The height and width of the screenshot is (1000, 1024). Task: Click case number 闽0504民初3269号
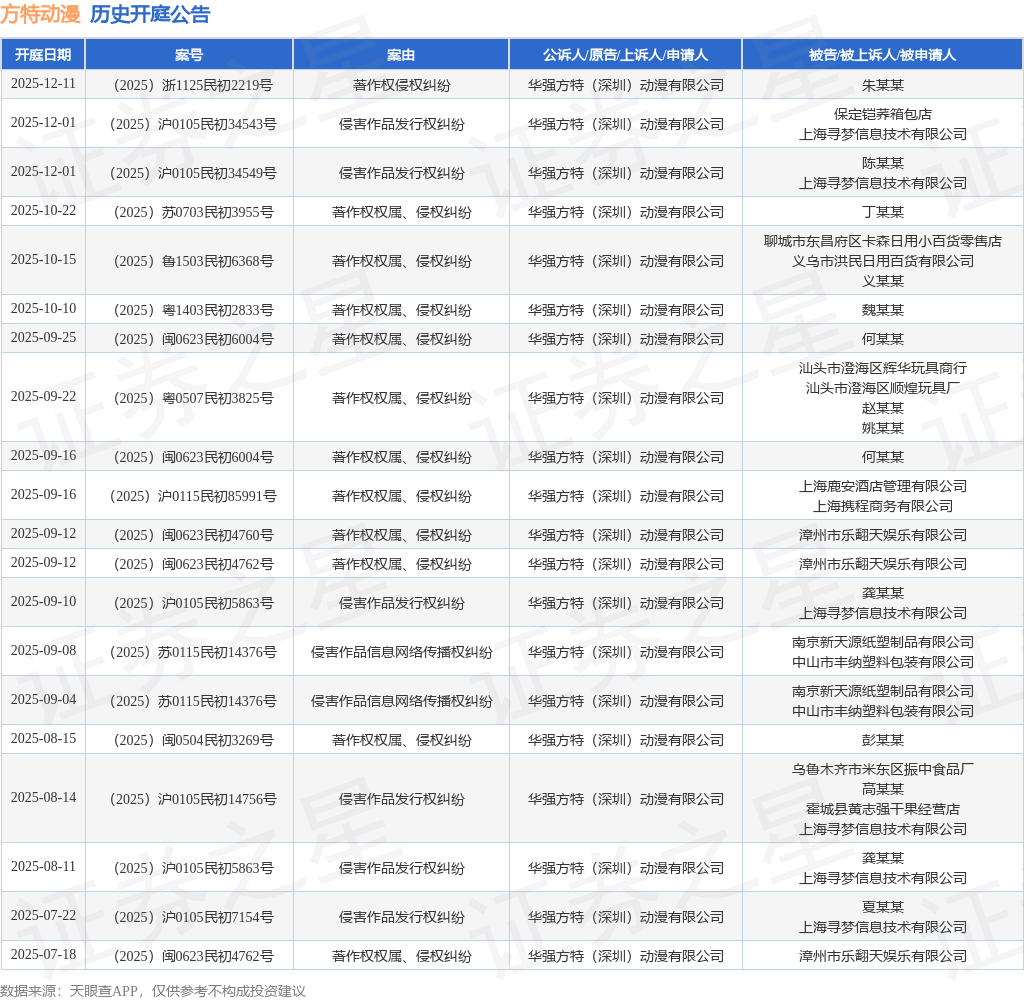193,740
